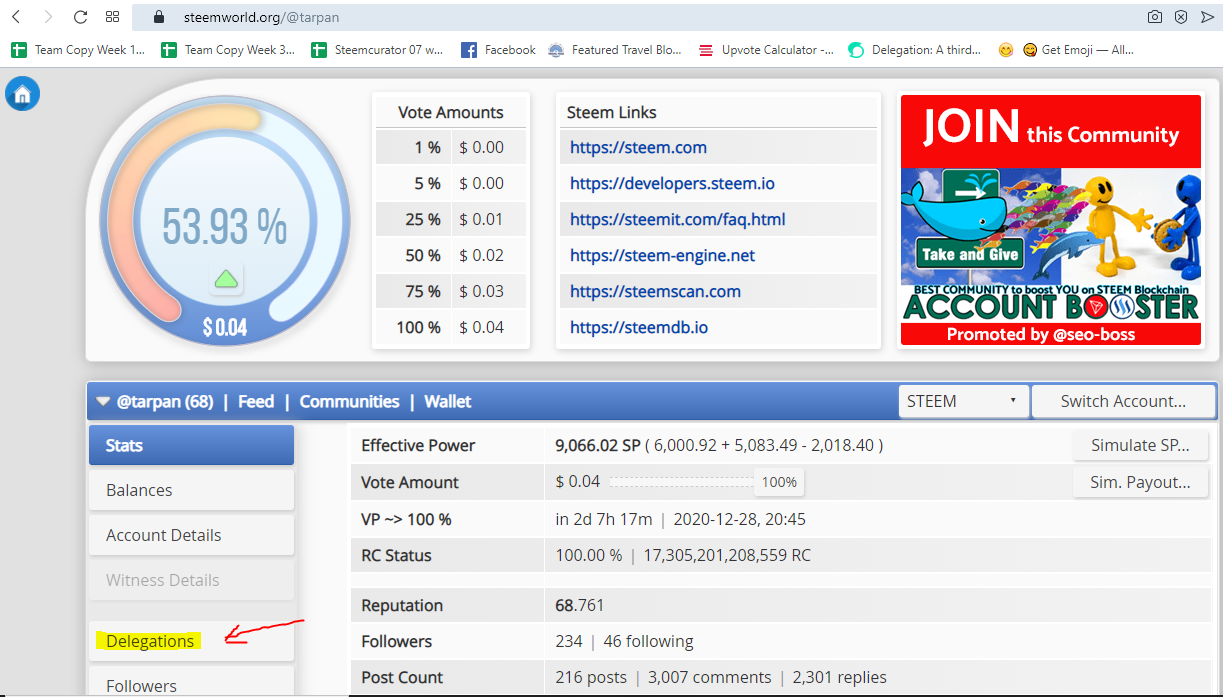1223x697 pixels.
Task: Open Featured Travel Blo bookmark
Action: pyautogui.click(x=615, y=50)
